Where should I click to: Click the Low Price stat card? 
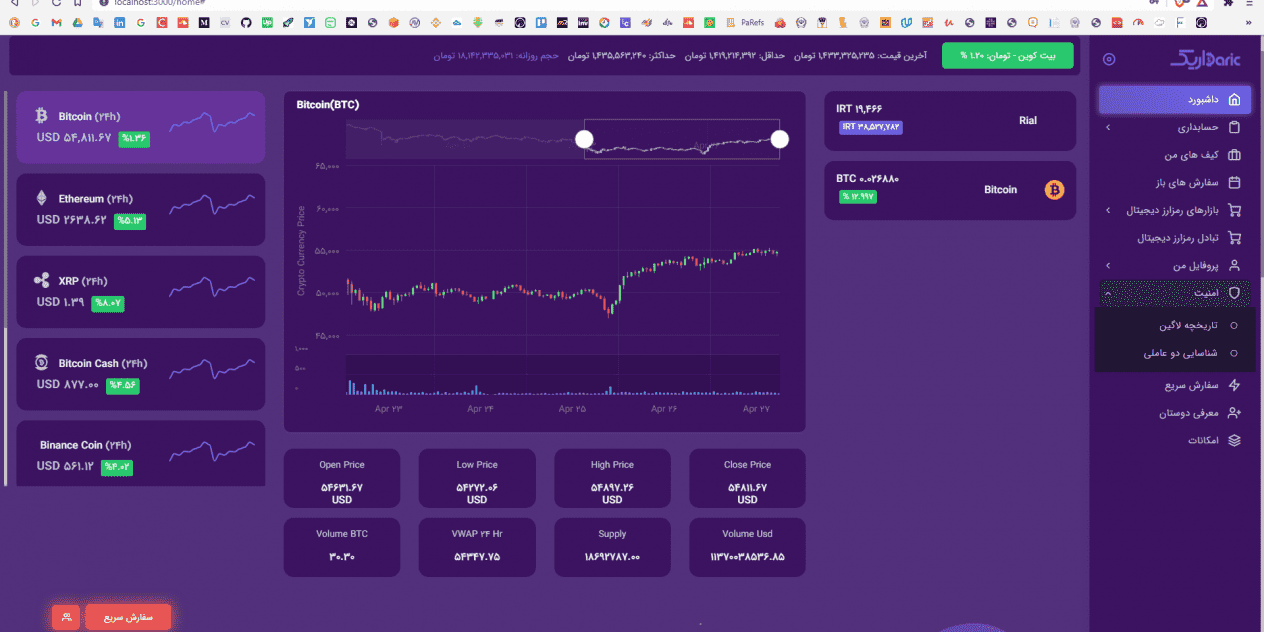point(477,478)
